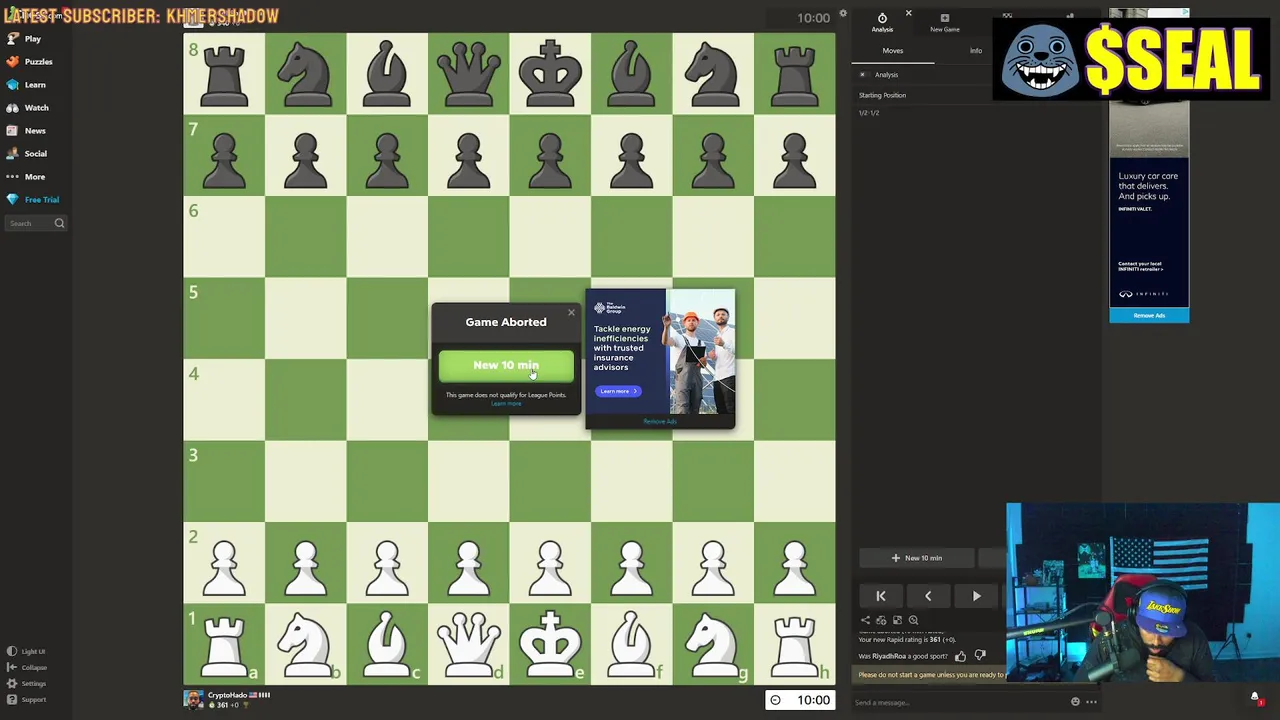Open the Learn section in sidebar
1280x720 pixels.
tap(26, 85)
